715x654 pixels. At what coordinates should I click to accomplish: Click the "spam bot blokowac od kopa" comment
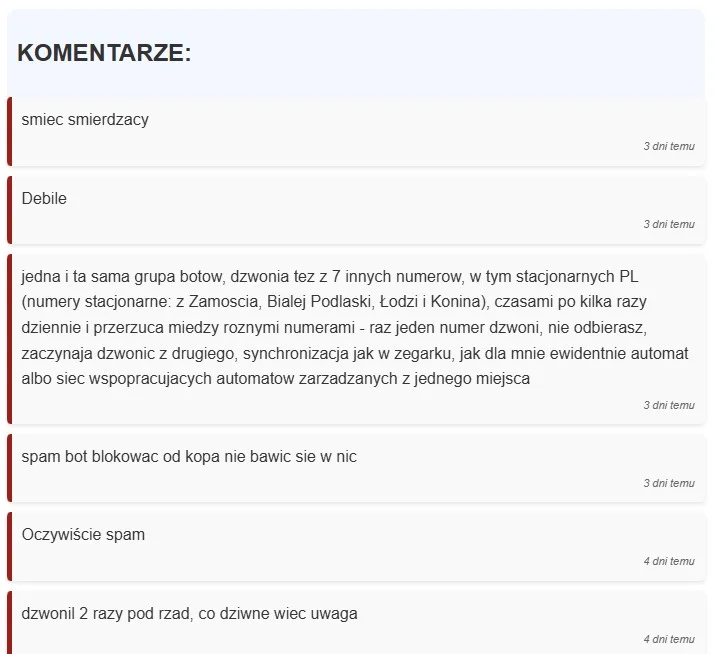point(189,457)
